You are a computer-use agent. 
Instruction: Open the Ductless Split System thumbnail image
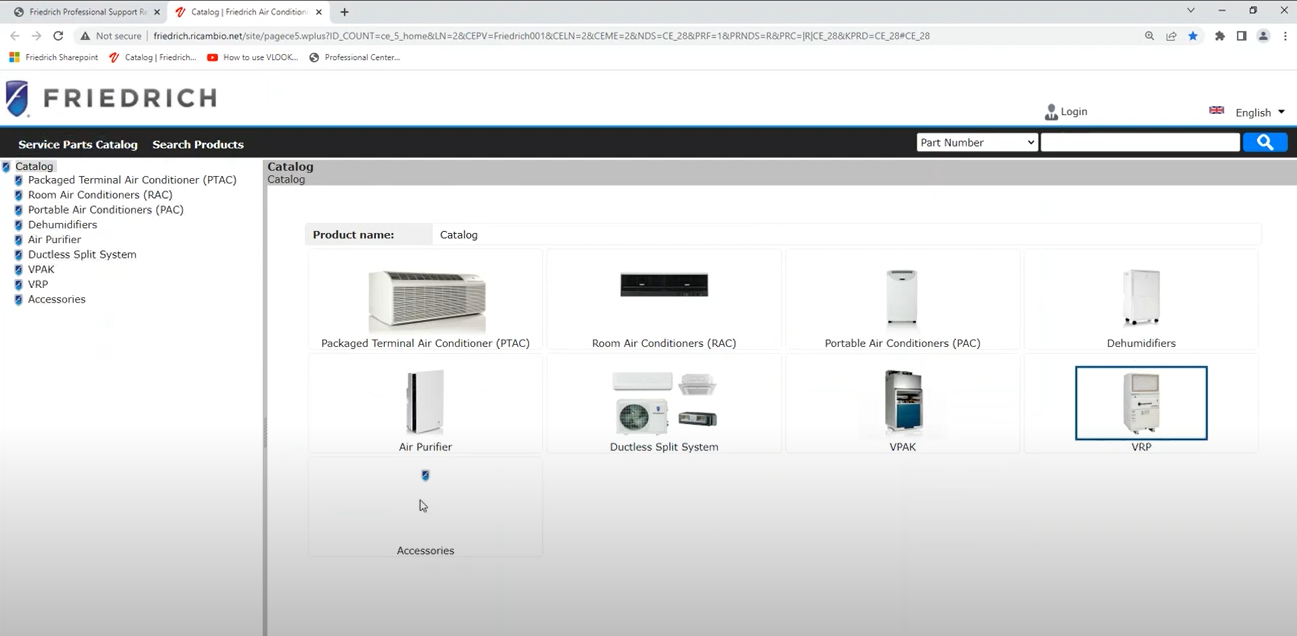(664, 402)
